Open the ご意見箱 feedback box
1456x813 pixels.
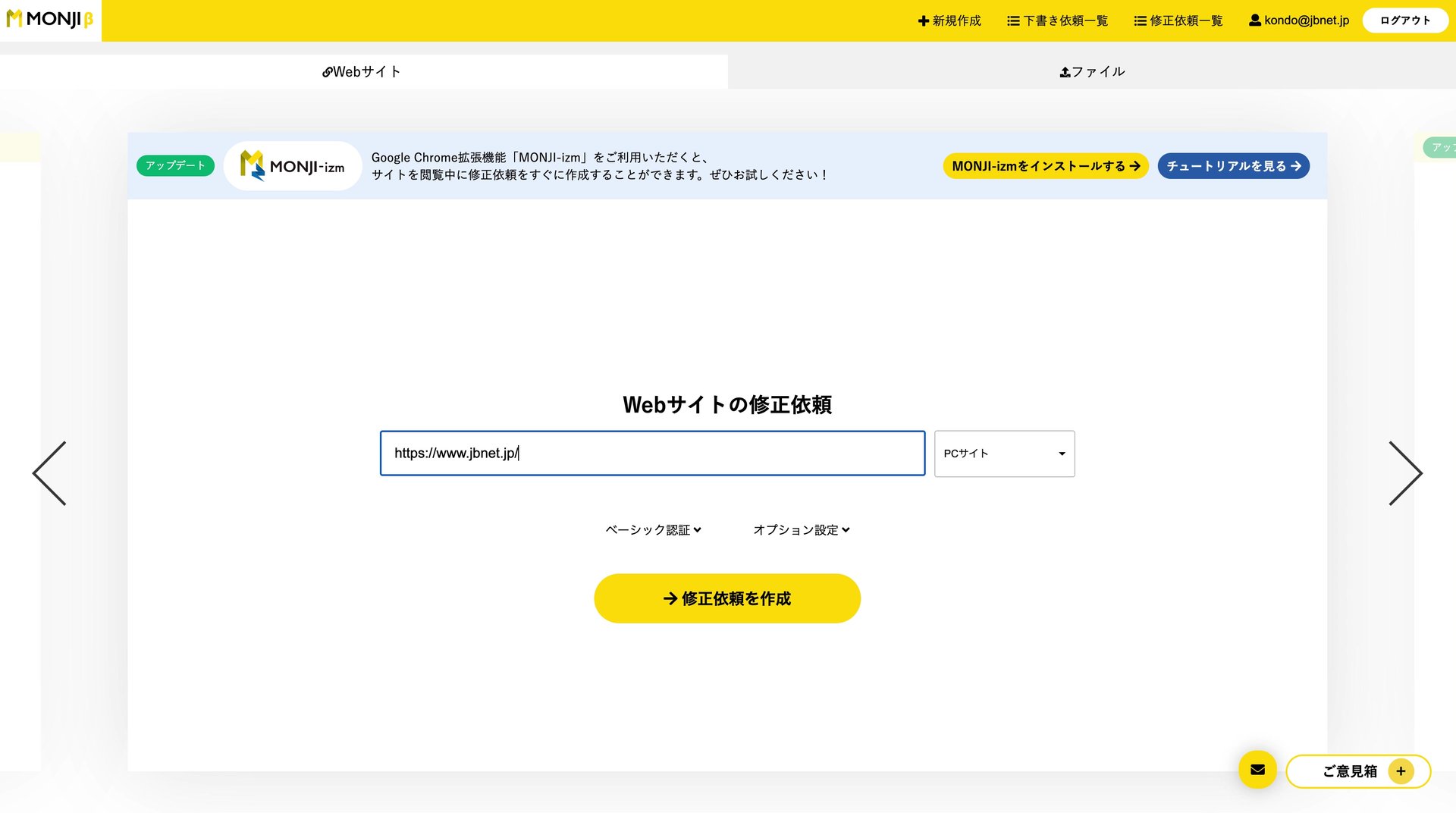coord(1357,771)
